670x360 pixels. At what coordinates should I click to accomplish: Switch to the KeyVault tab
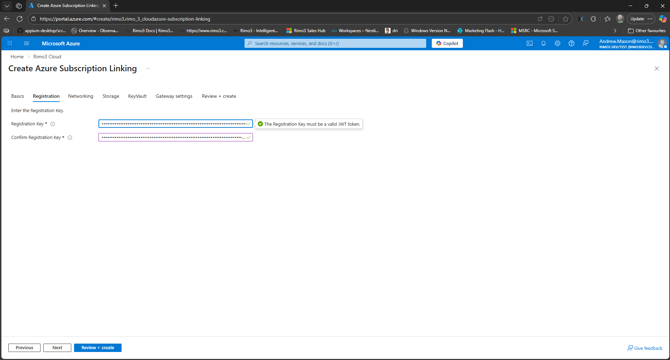pyautogui.click(x=137, y=96)
